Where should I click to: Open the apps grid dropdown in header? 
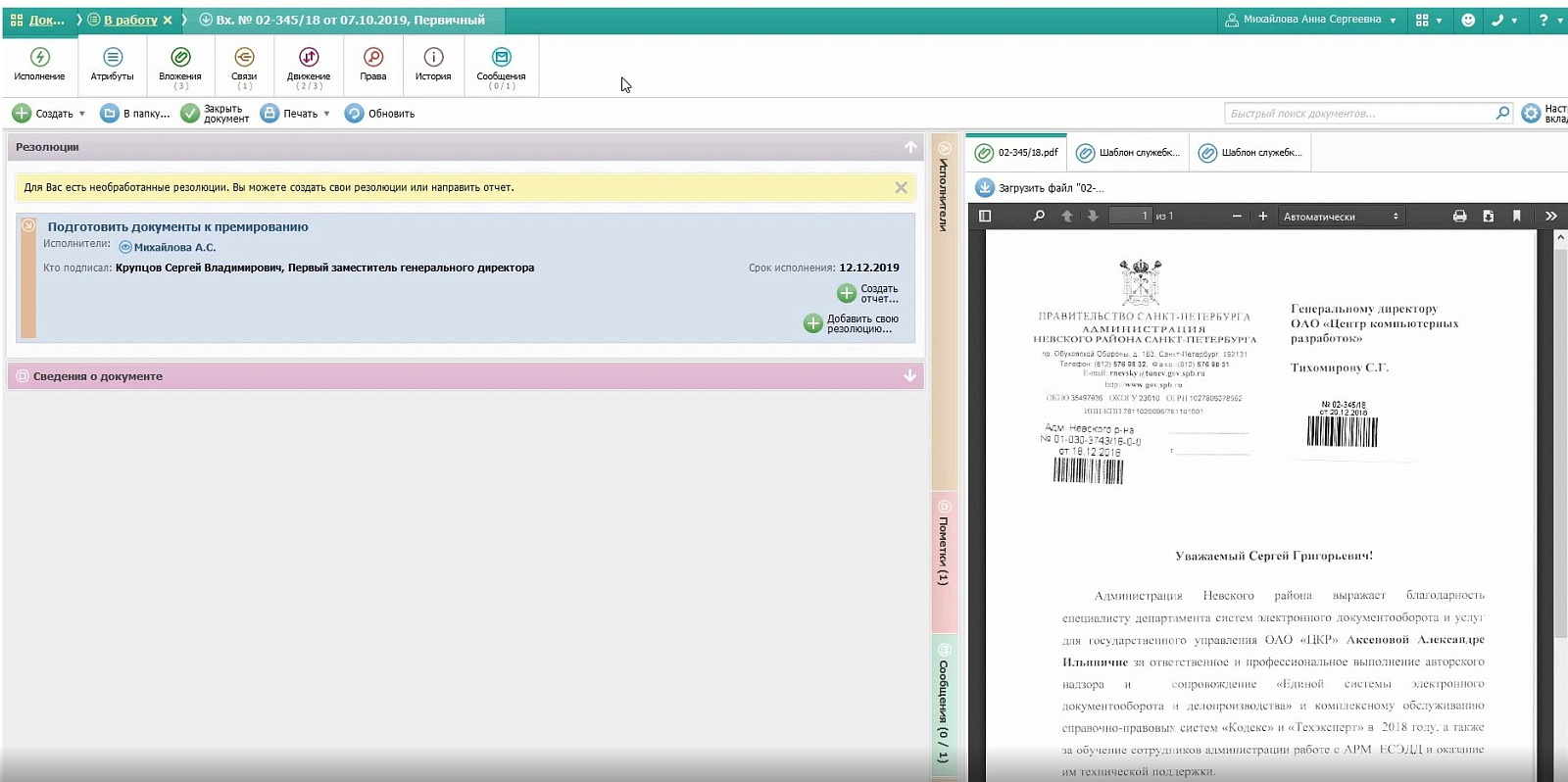pyautogui.click(x=1428, y=20)
